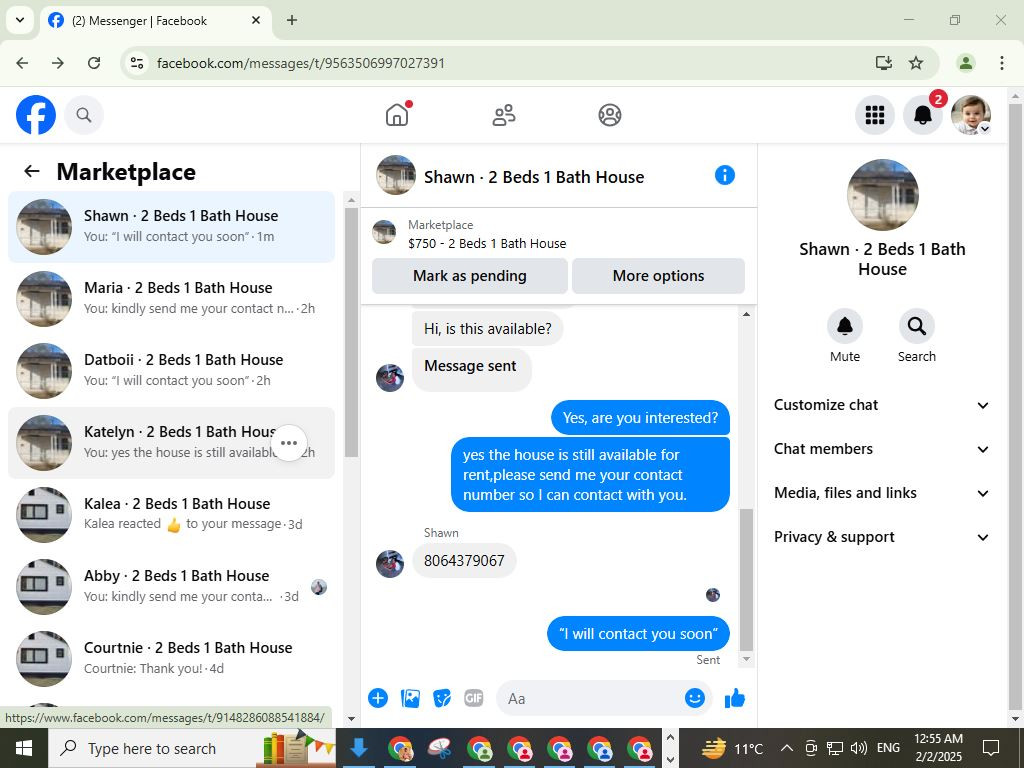
Task: Click the Windows taskbar search box
Action: (x=192, y=748)
